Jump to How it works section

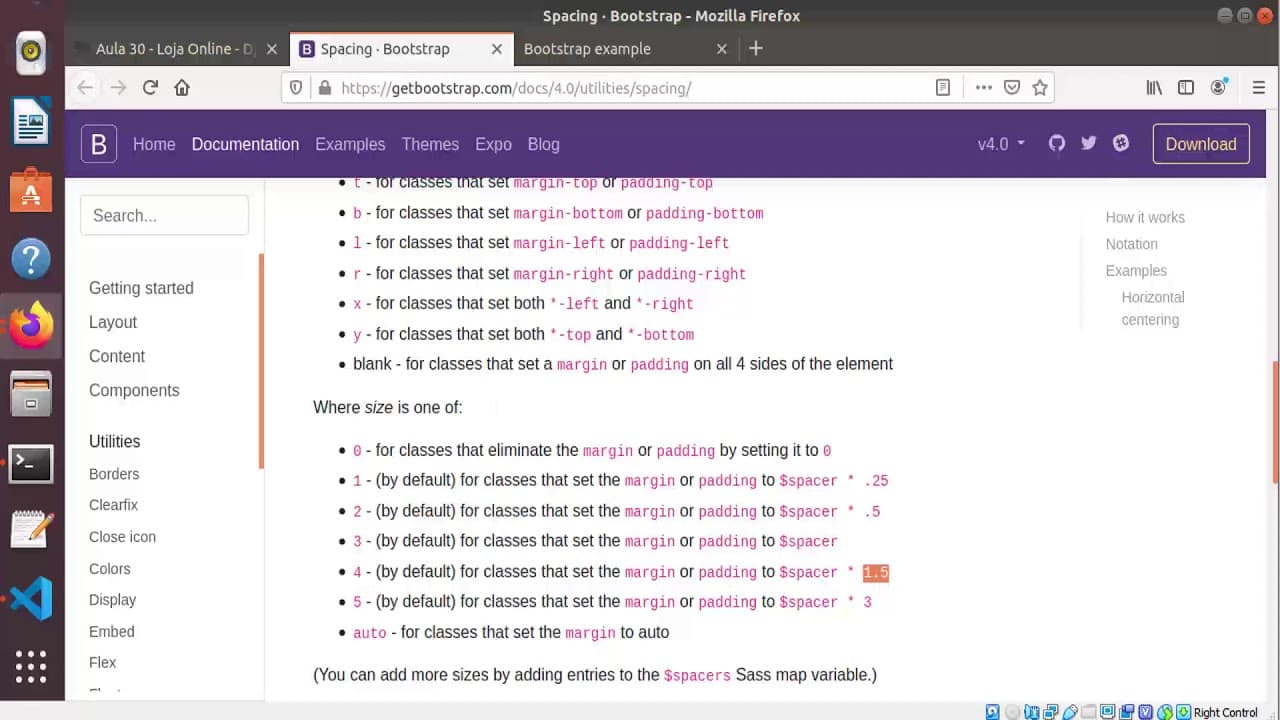click(x=1145, y=217)
